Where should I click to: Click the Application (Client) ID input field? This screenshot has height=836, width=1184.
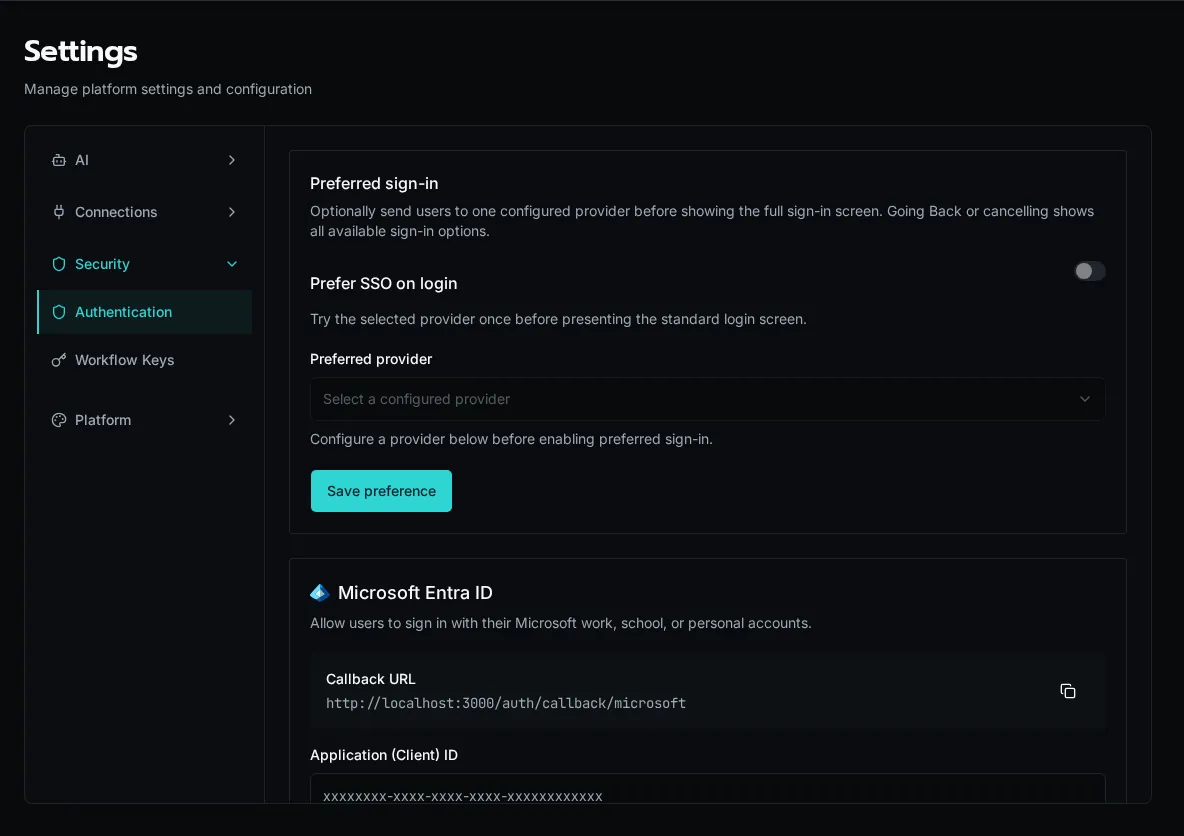(x=708, y=789)
